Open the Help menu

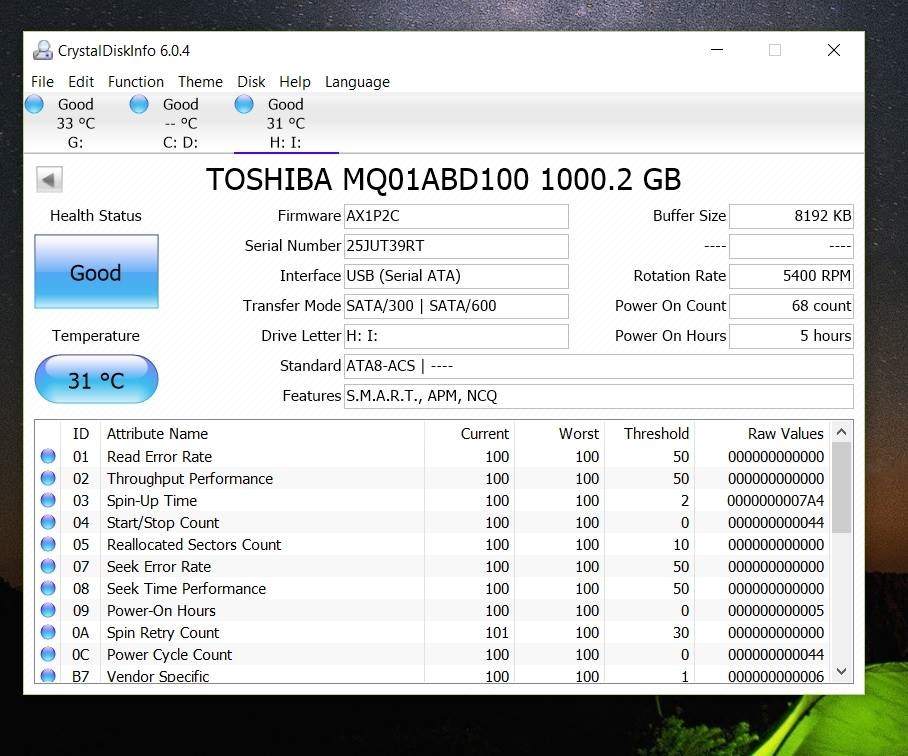coord(295,82)
